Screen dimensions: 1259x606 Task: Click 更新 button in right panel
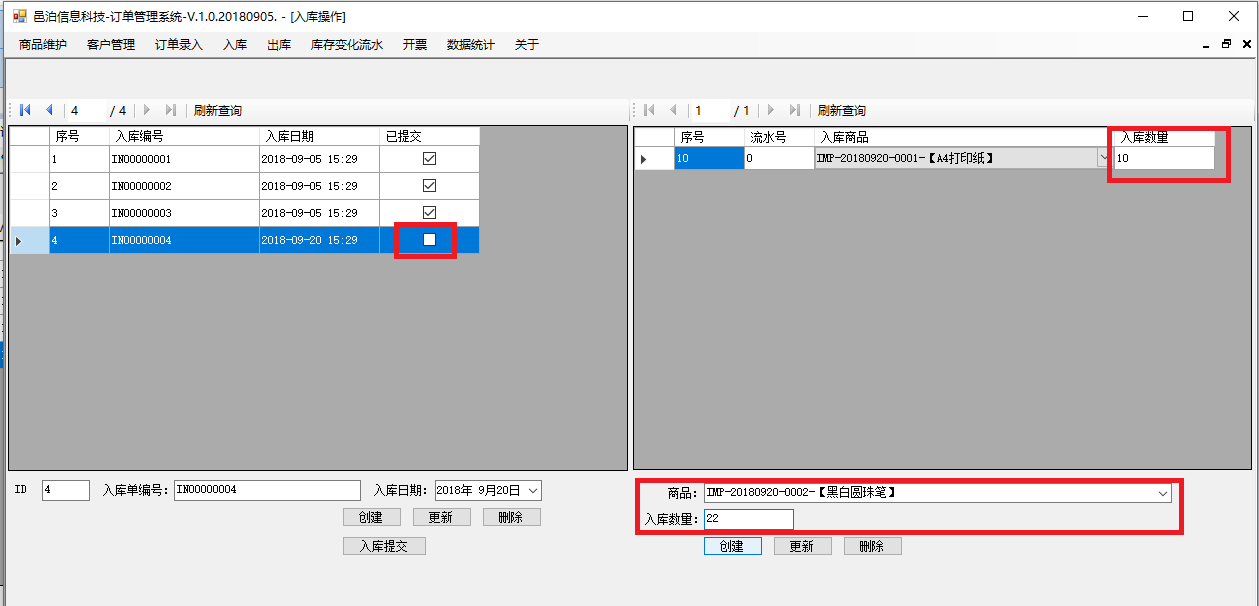(803, 546)
